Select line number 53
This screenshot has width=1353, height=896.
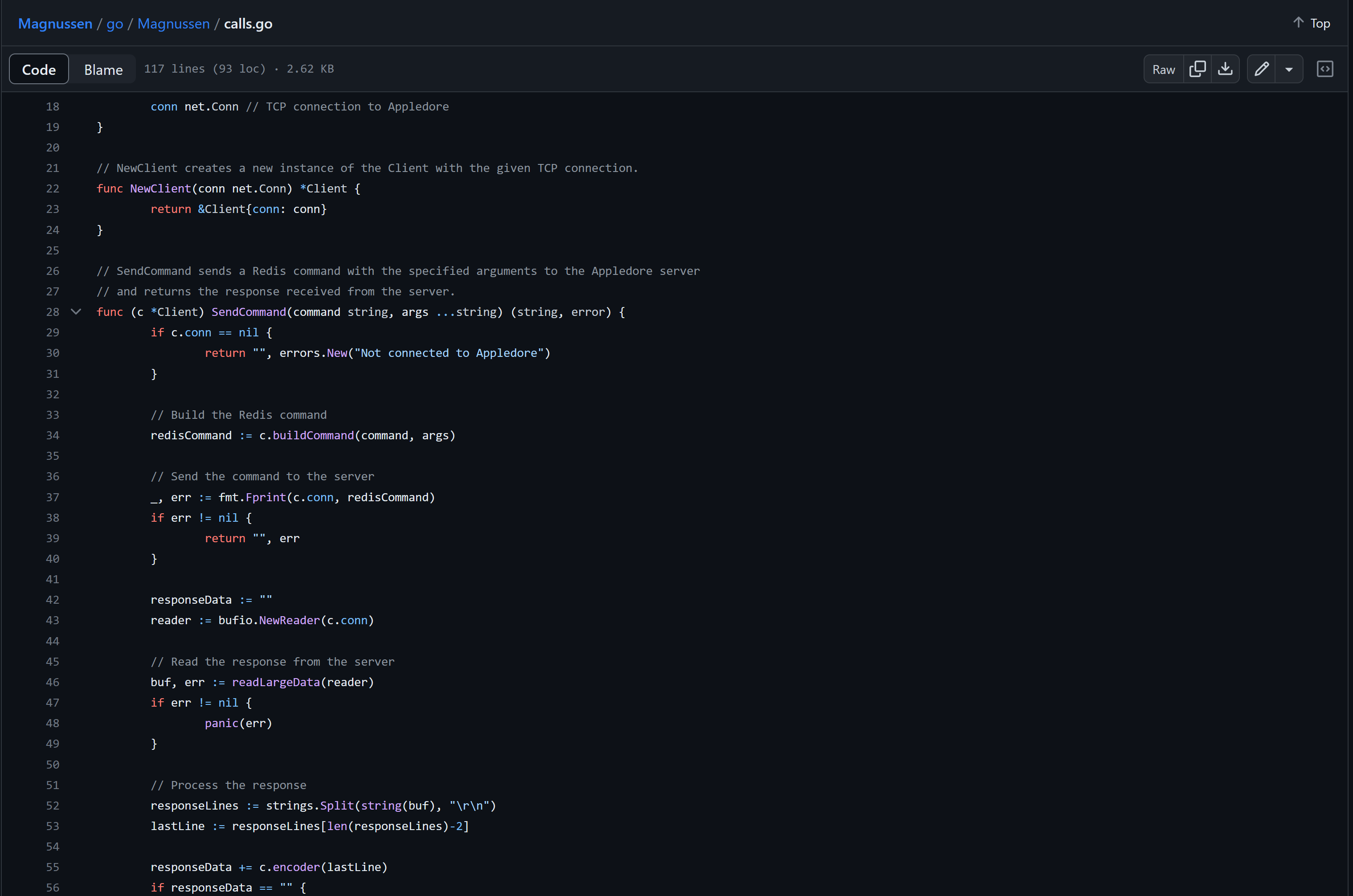[x=53, y=826]
